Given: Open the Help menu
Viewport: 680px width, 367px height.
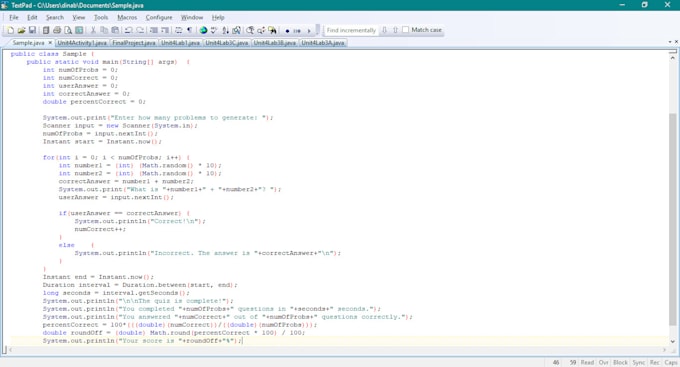Looking at the screenshot, I should tap(218, 17).
